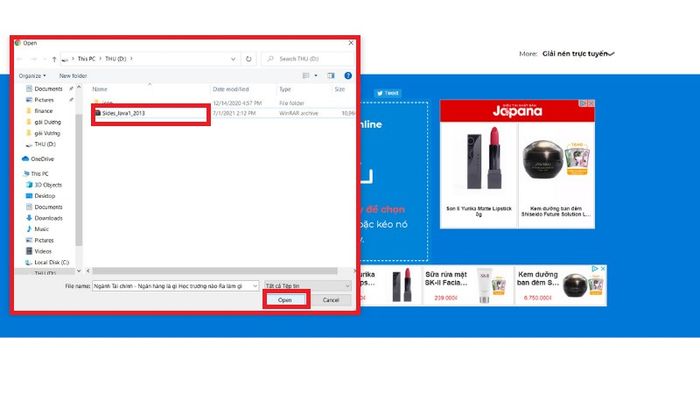
Task: Expand the File name dropdown arrow
Action: (x=255, y=286)
